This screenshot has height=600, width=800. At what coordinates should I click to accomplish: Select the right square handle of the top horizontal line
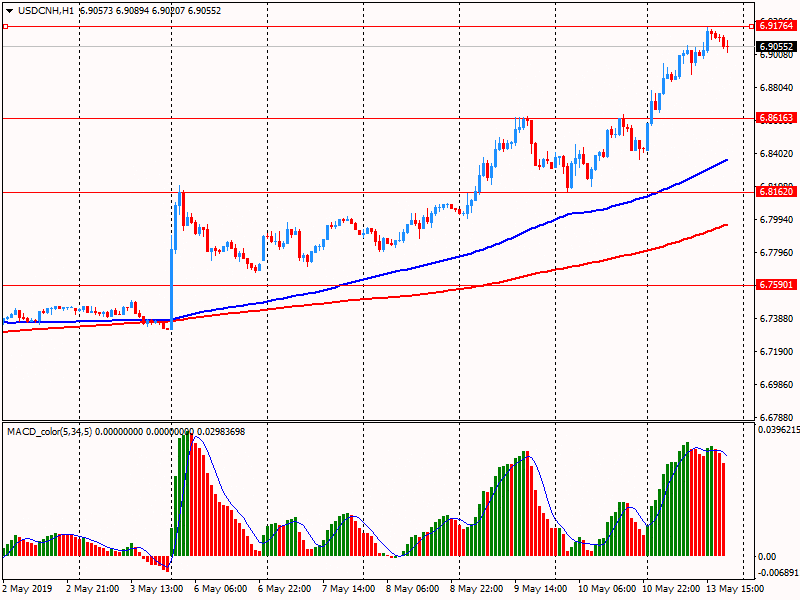752,27
